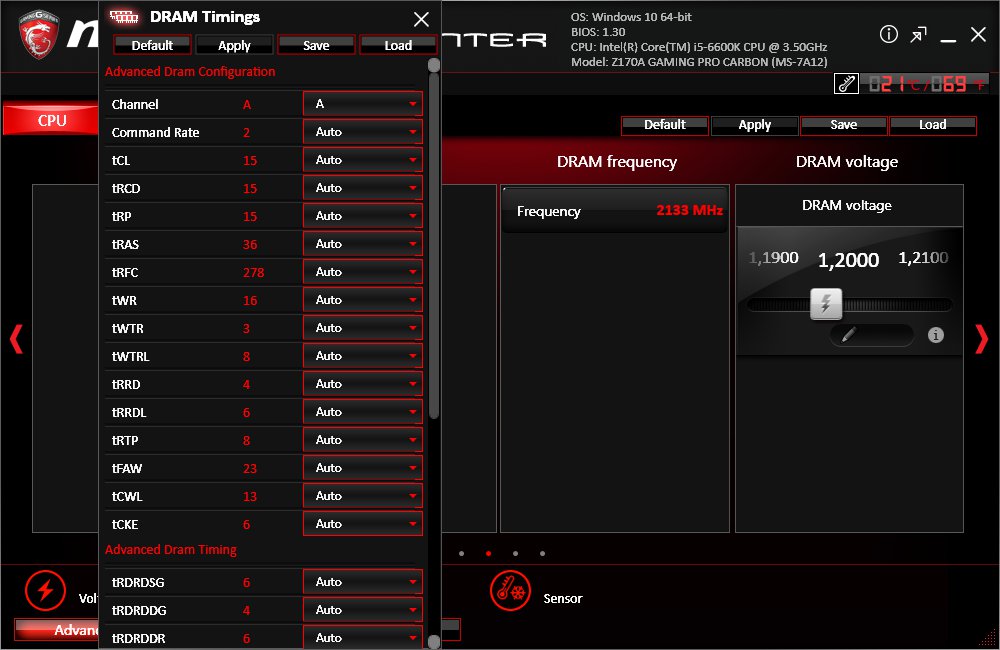The image size is (1000, 650).
Task: Click Default in the DRAM Timings panel
Action: click(x=152, y=45)
